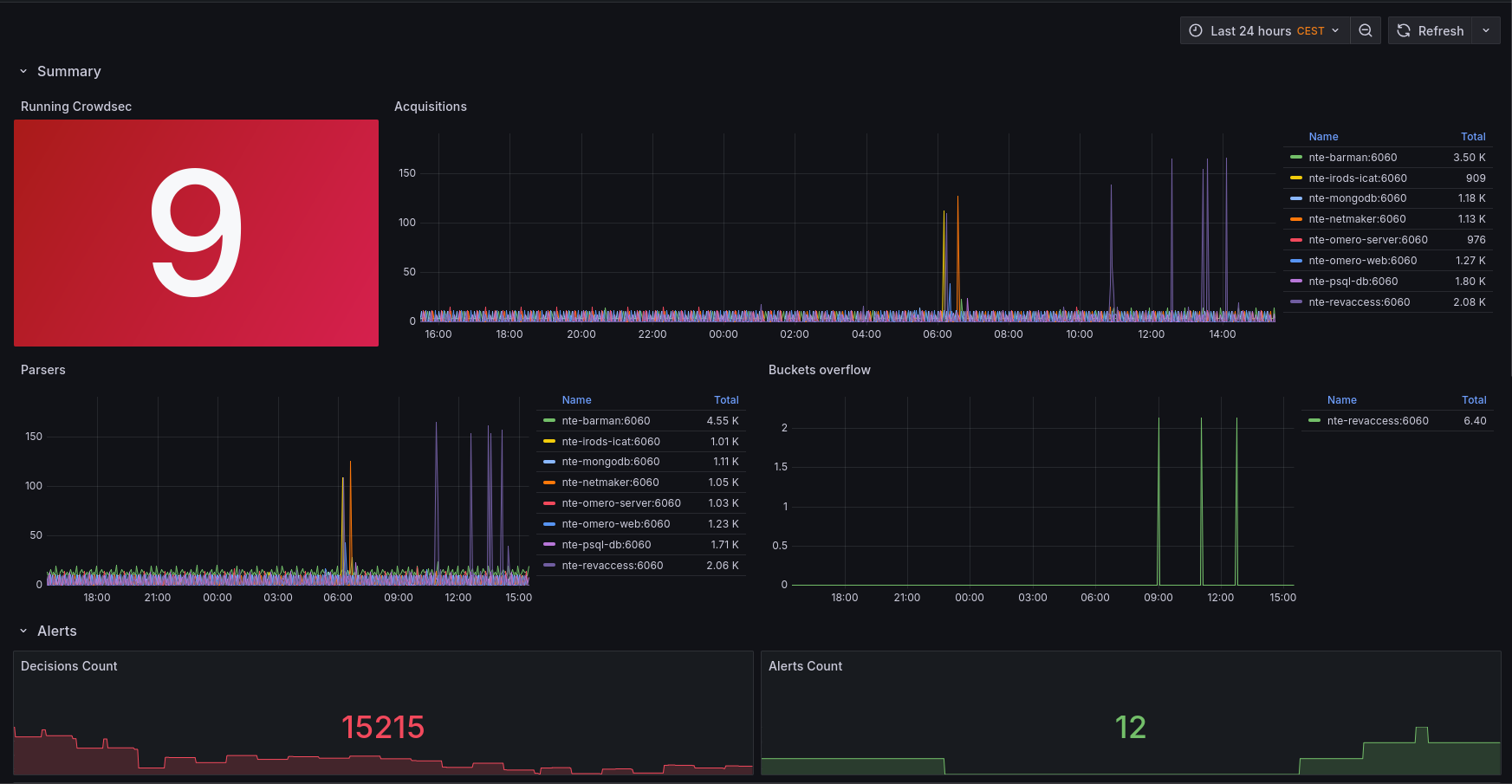Viewport: 1512px width, 784px height.
Task: Click the Decisions Count value 15215
Action: pyautogui.click(x=383, y=727)
